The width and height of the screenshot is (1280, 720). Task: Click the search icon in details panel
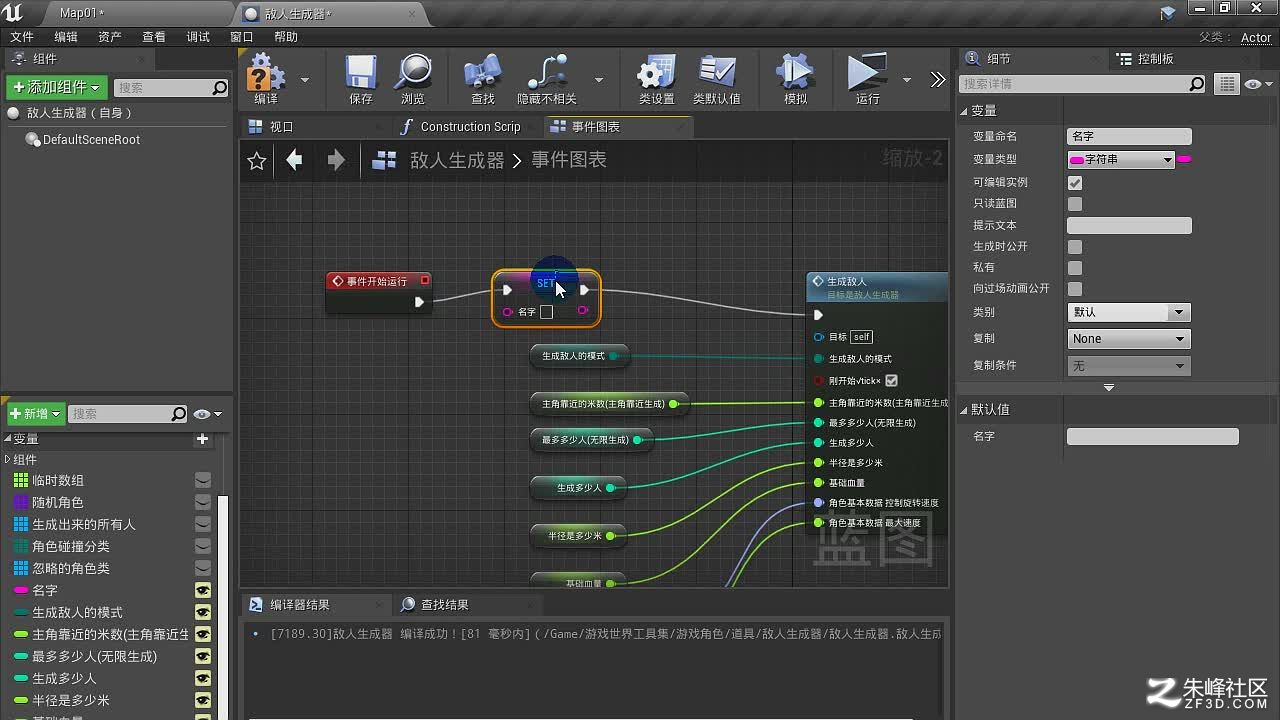coord(1197,84)
